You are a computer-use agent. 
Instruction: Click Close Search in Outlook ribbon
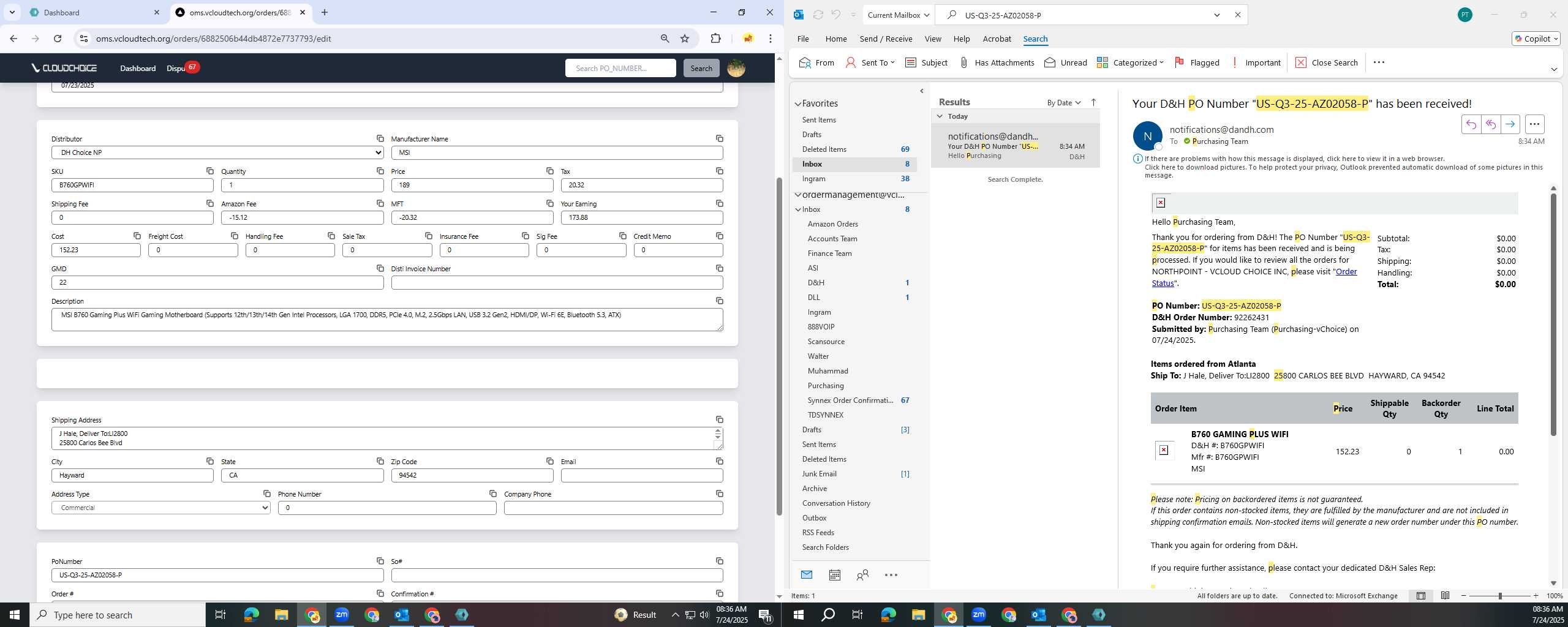(x=1326, y=62)
